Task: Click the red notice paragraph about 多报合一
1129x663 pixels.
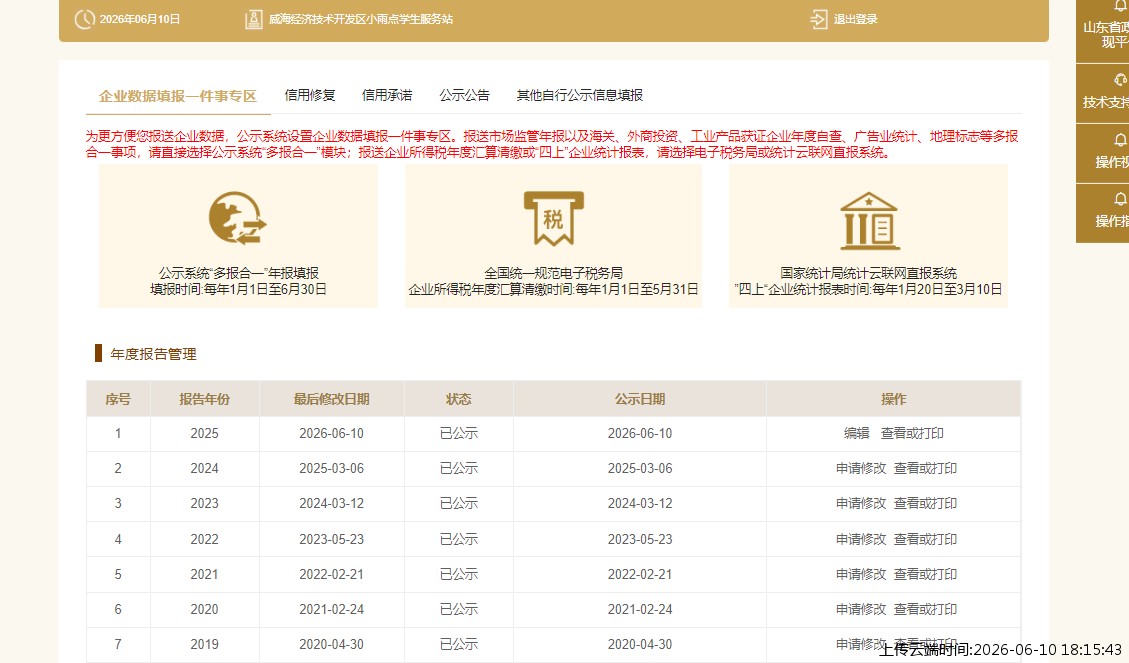Action: [x=552, y=144]
